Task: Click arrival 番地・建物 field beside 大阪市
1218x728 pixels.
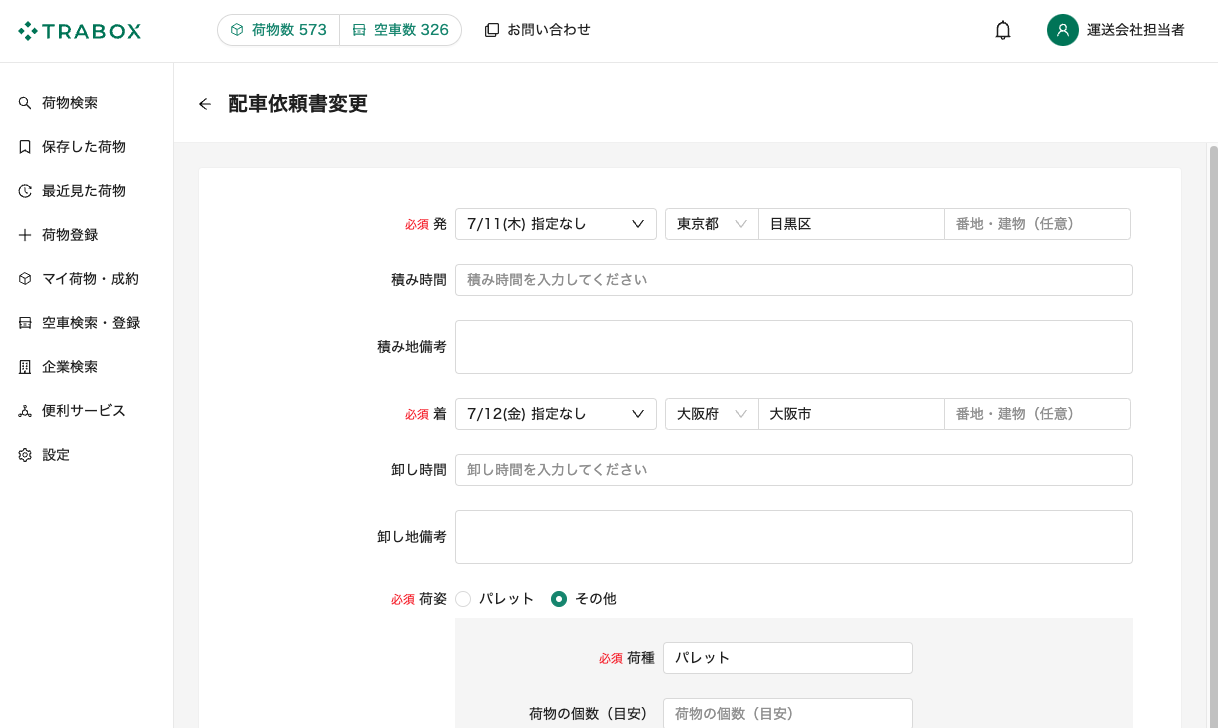Action: pyautogui.click(x=1037, y=414)
